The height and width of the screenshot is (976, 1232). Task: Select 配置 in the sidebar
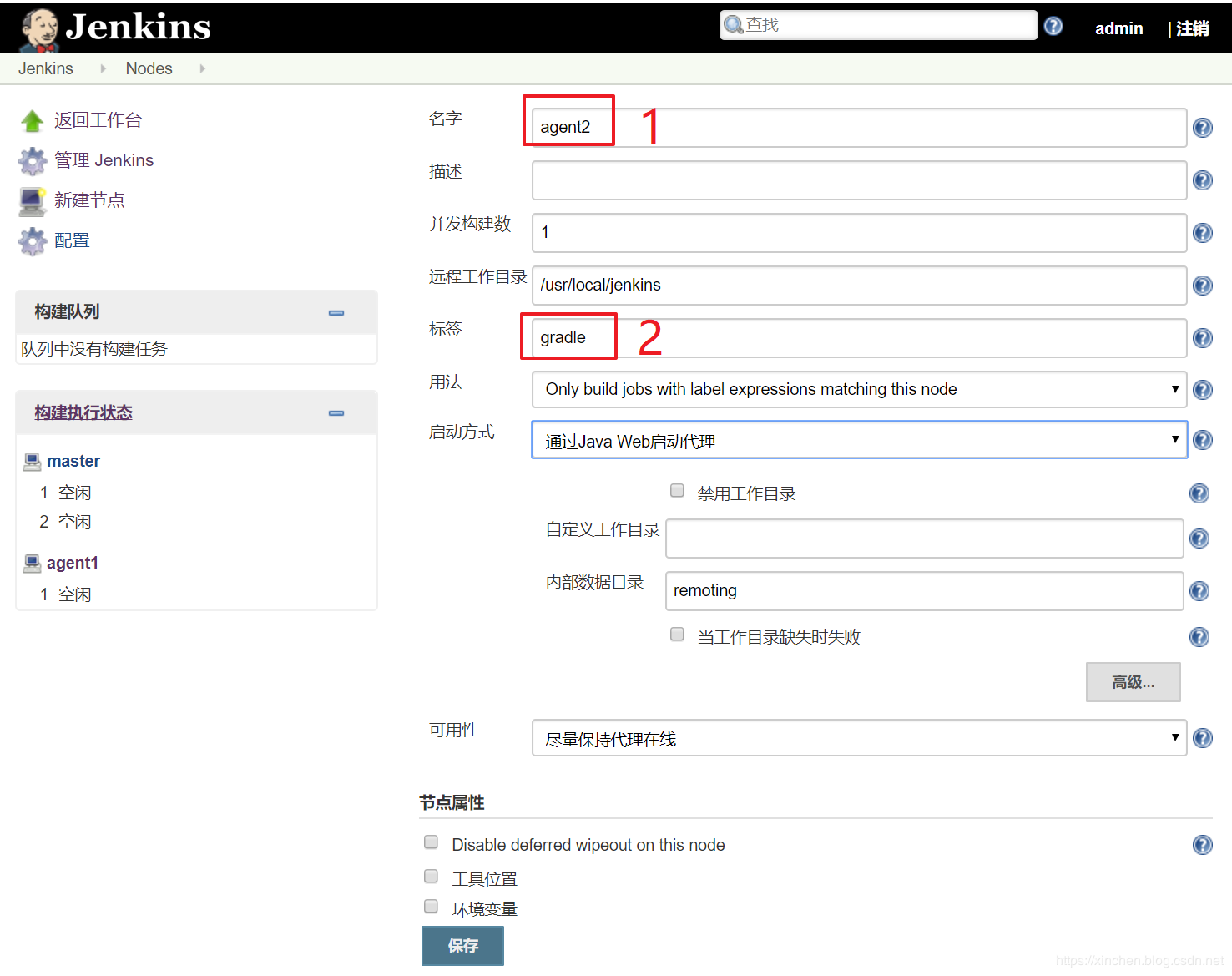[72, 240]
